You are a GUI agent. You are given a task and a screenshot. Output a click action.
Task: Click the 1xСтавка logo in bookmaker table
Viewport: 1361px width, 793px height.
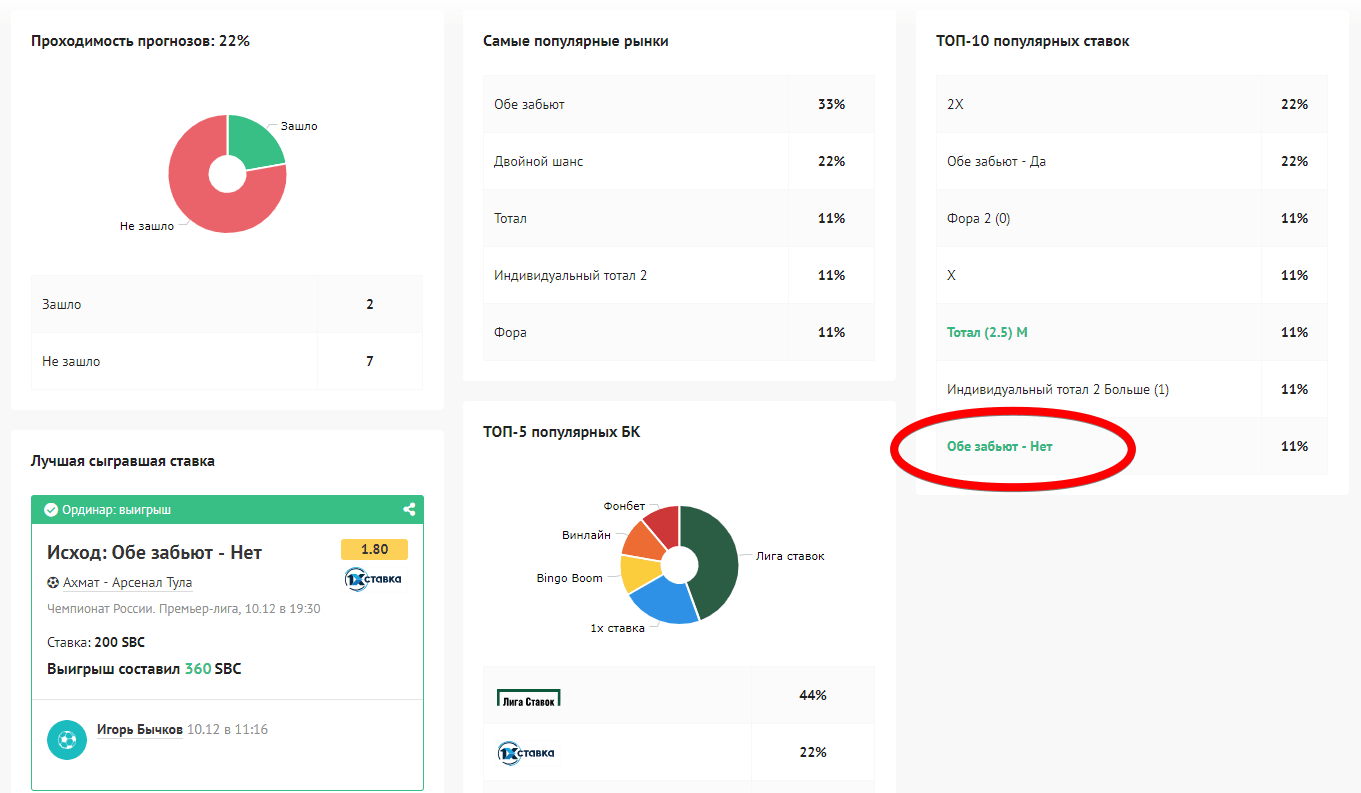click(526, 753)
